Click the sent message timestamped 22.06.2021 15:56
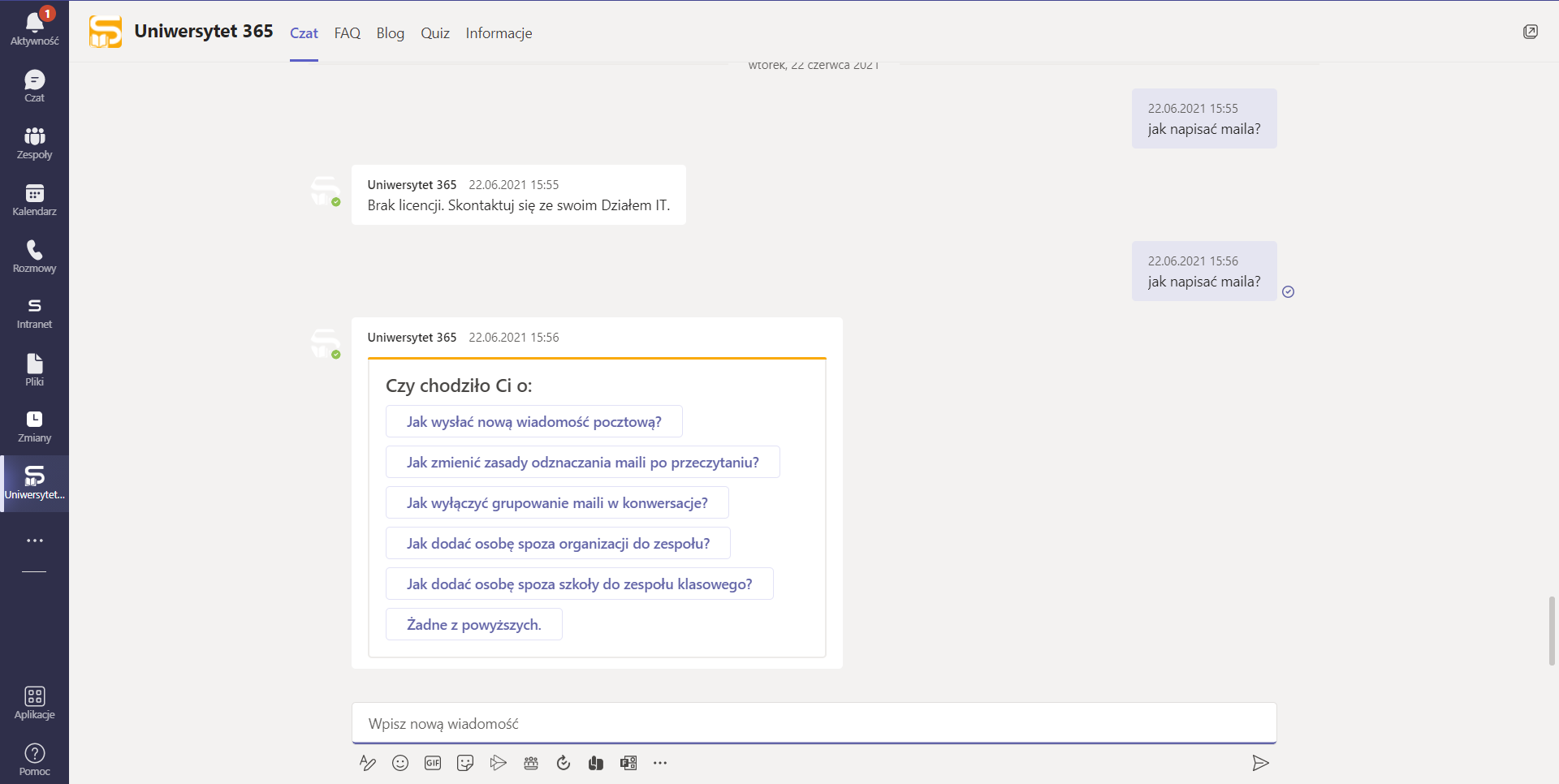Image resolution: width=1559 pixels, height=784 pixels. 1204,271
